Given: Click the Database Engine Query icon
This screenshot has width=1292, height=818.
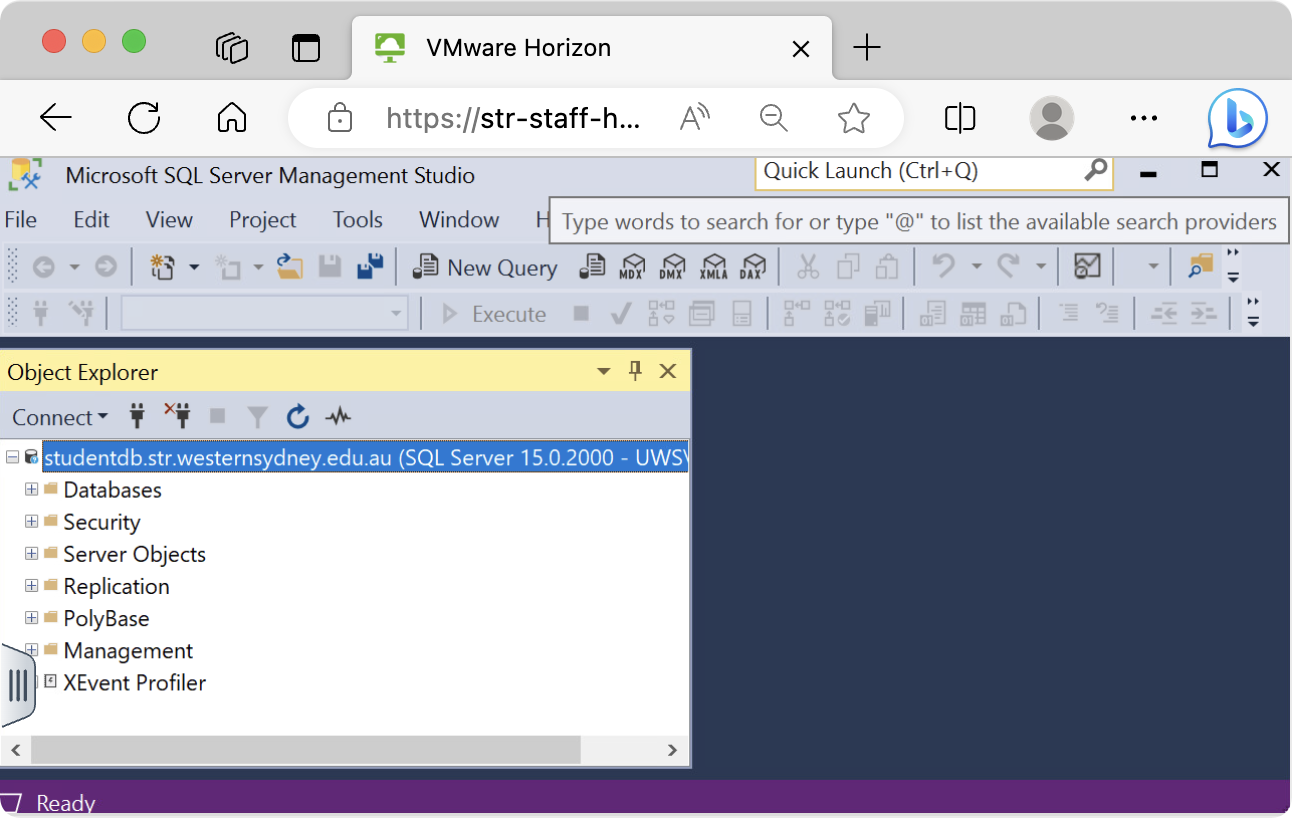Looking at the screenshot, I should 593,267.
